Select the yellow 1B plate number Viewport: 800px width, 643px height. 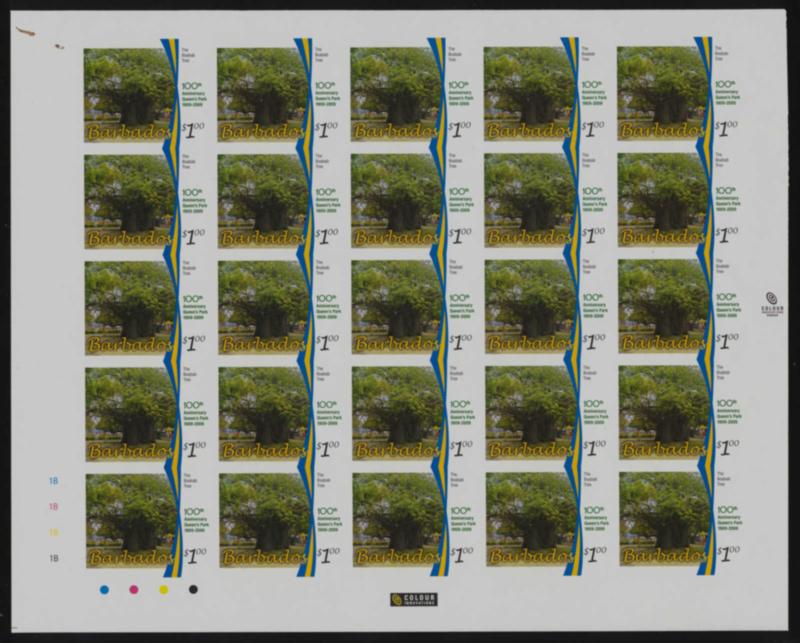point(54,532)
